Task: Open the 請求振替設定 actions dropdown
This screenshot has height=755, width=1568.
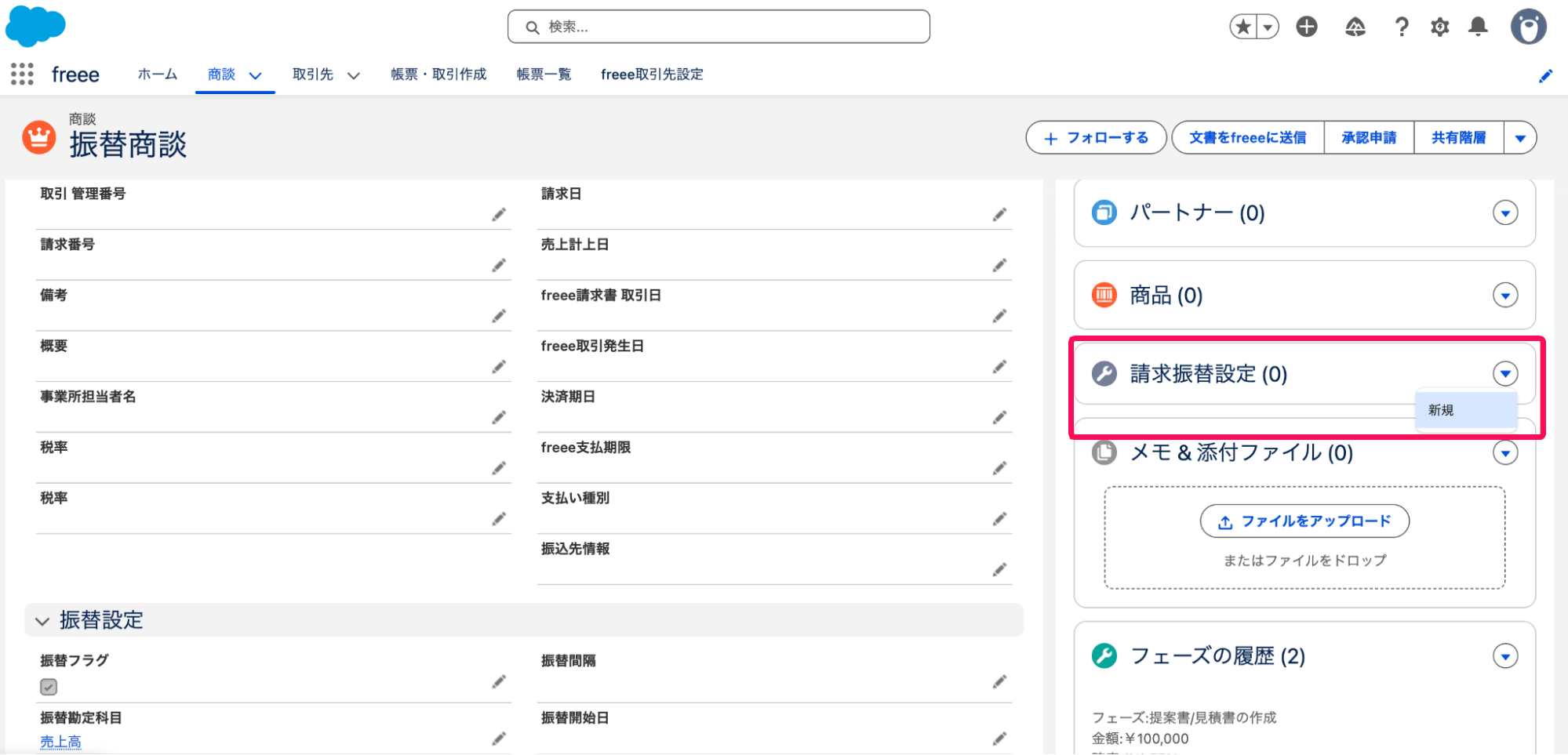Action: [x=1505, y=373]
